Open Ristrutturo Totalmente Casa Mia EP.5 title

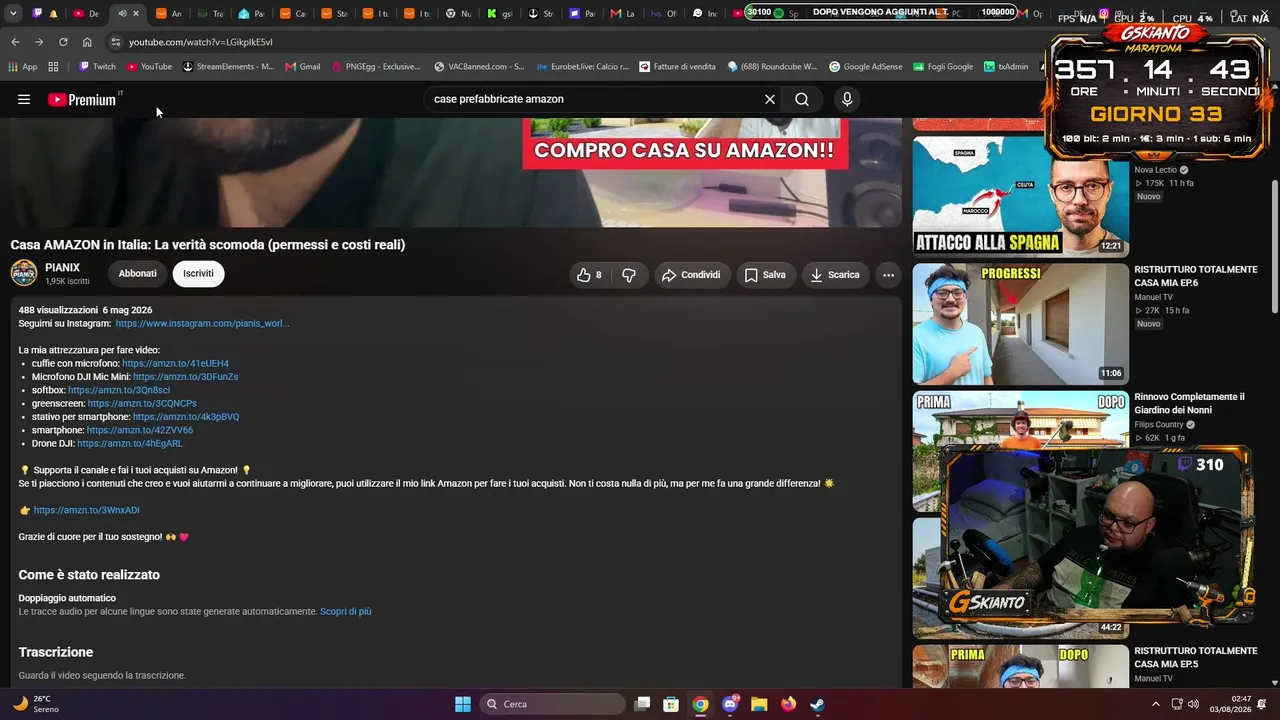[x=1196, y=657]
